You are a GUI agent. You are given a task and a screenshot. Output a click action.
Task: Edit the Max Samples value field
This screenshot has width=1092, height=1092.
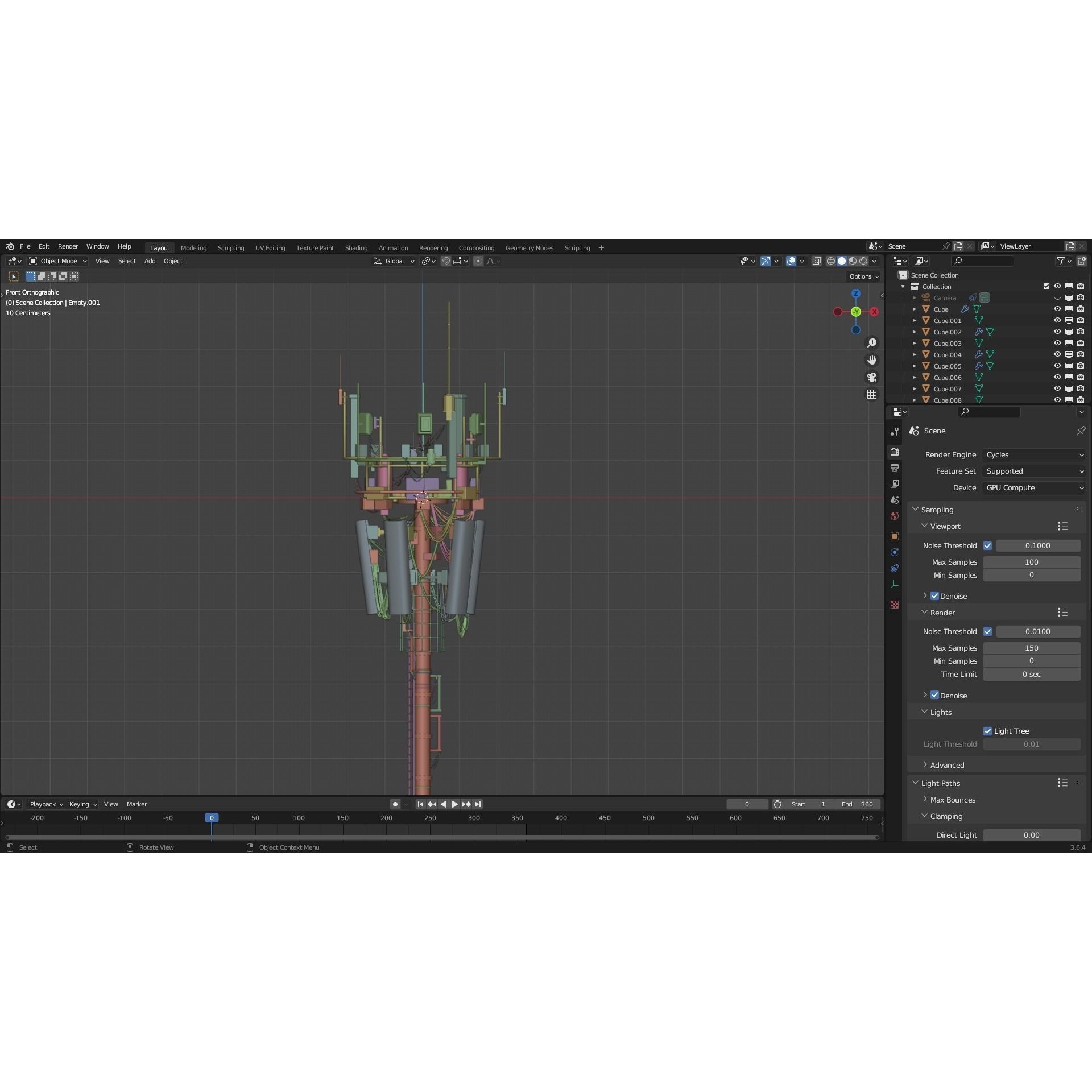[1031, 562]
